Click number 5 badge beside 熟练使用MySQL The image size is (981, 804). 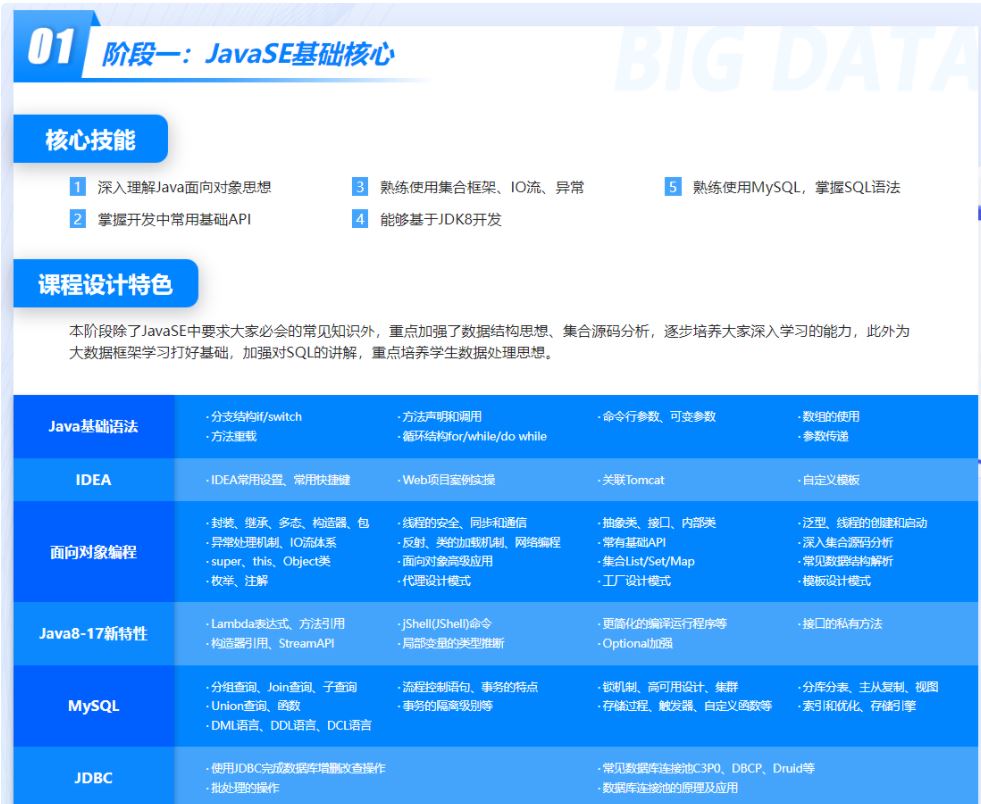[673, 187]
